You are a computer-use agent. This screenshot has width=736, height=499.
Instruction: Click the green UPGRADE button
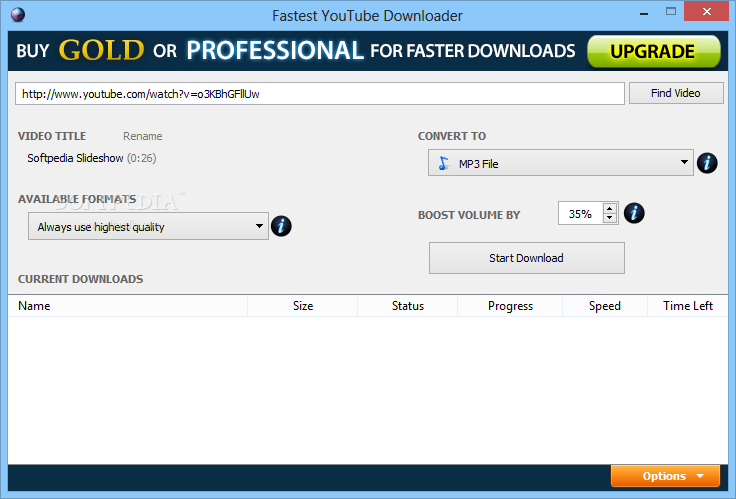click(x=653, y=51)
